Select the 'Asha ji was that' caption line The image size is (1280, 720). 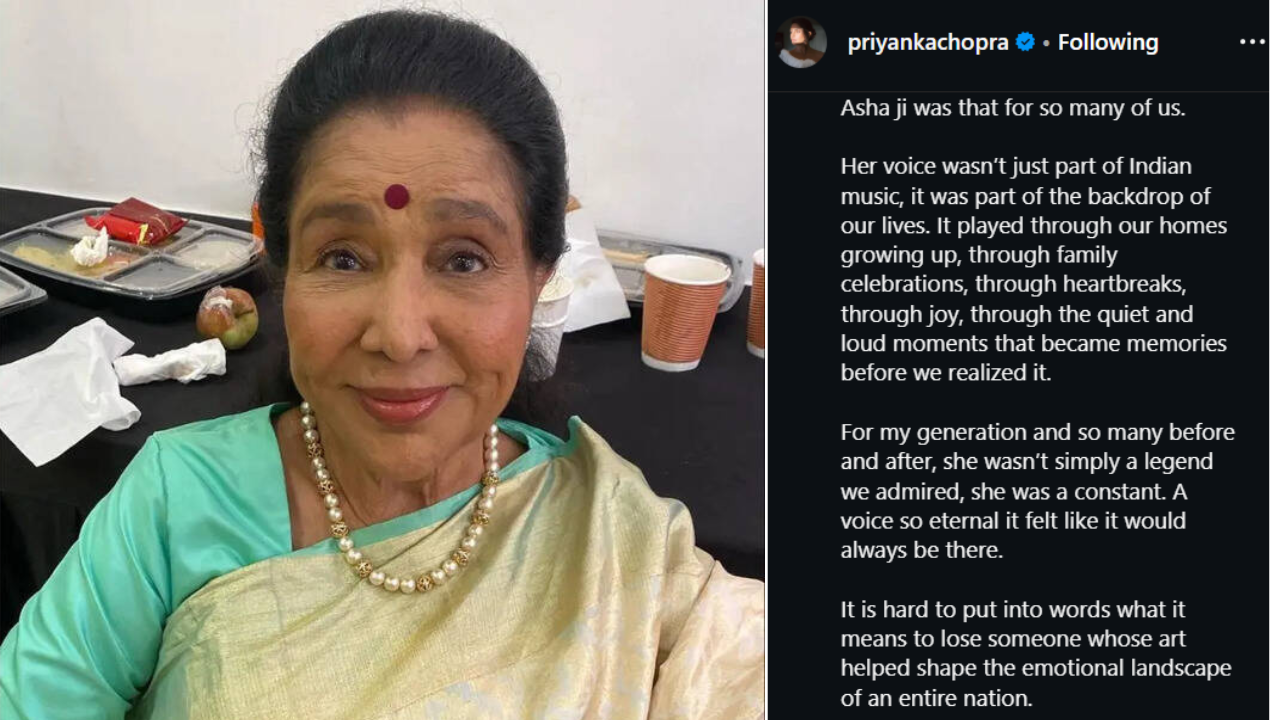click(x=1013, y=108)
